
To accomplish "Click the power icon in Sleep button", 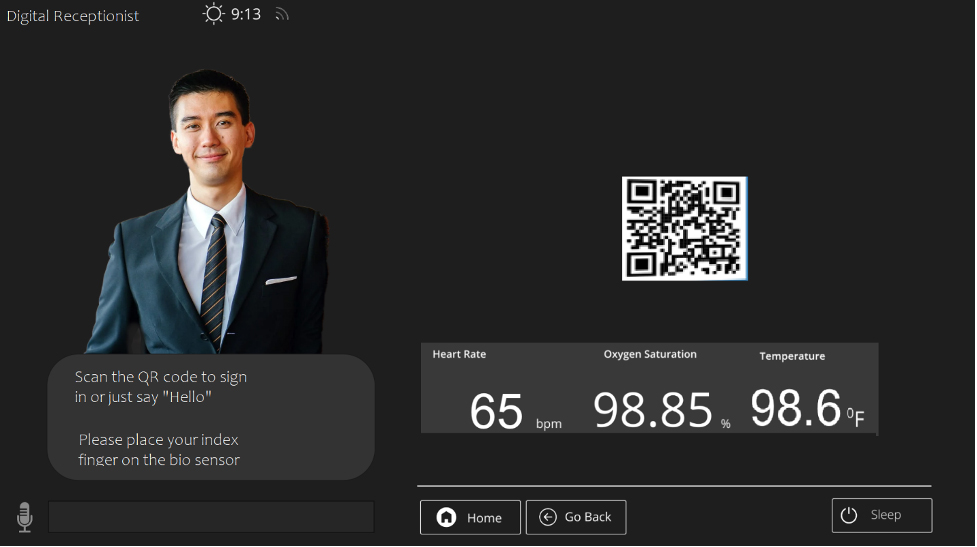I will [x=849, y=515].
